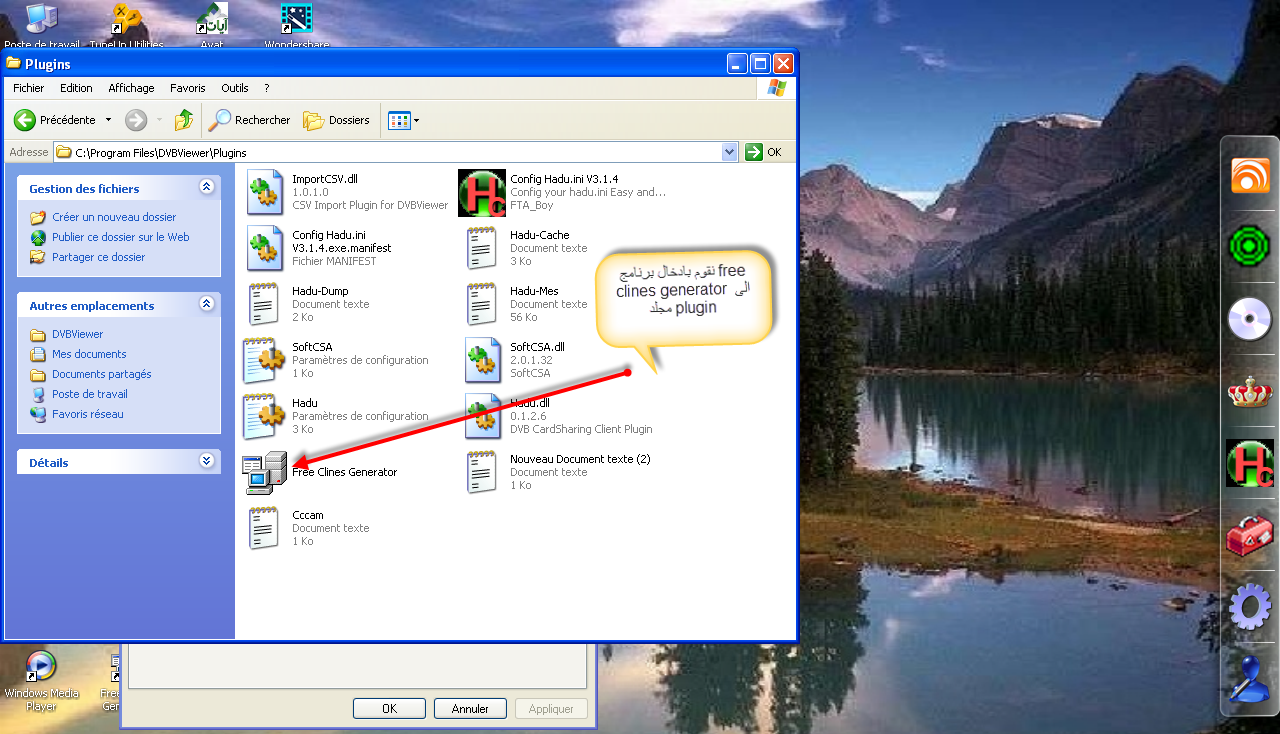Select the Hadu-Cache text document
Image resolution: width=1280 pixels, height=734 pixels.
[x=481, y=248]
